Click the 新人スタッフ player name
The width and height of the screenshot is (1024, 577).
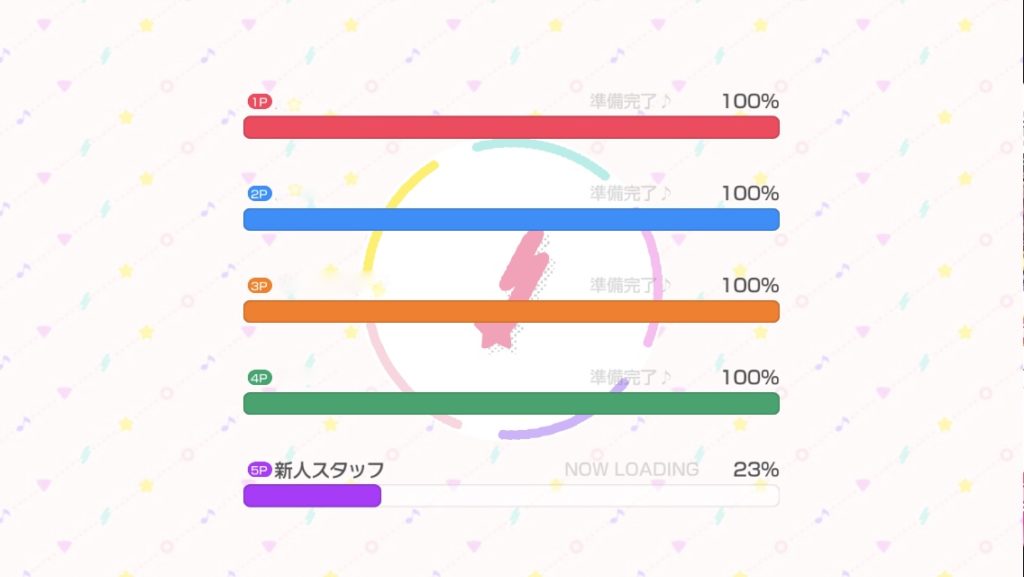coord(329,470)
